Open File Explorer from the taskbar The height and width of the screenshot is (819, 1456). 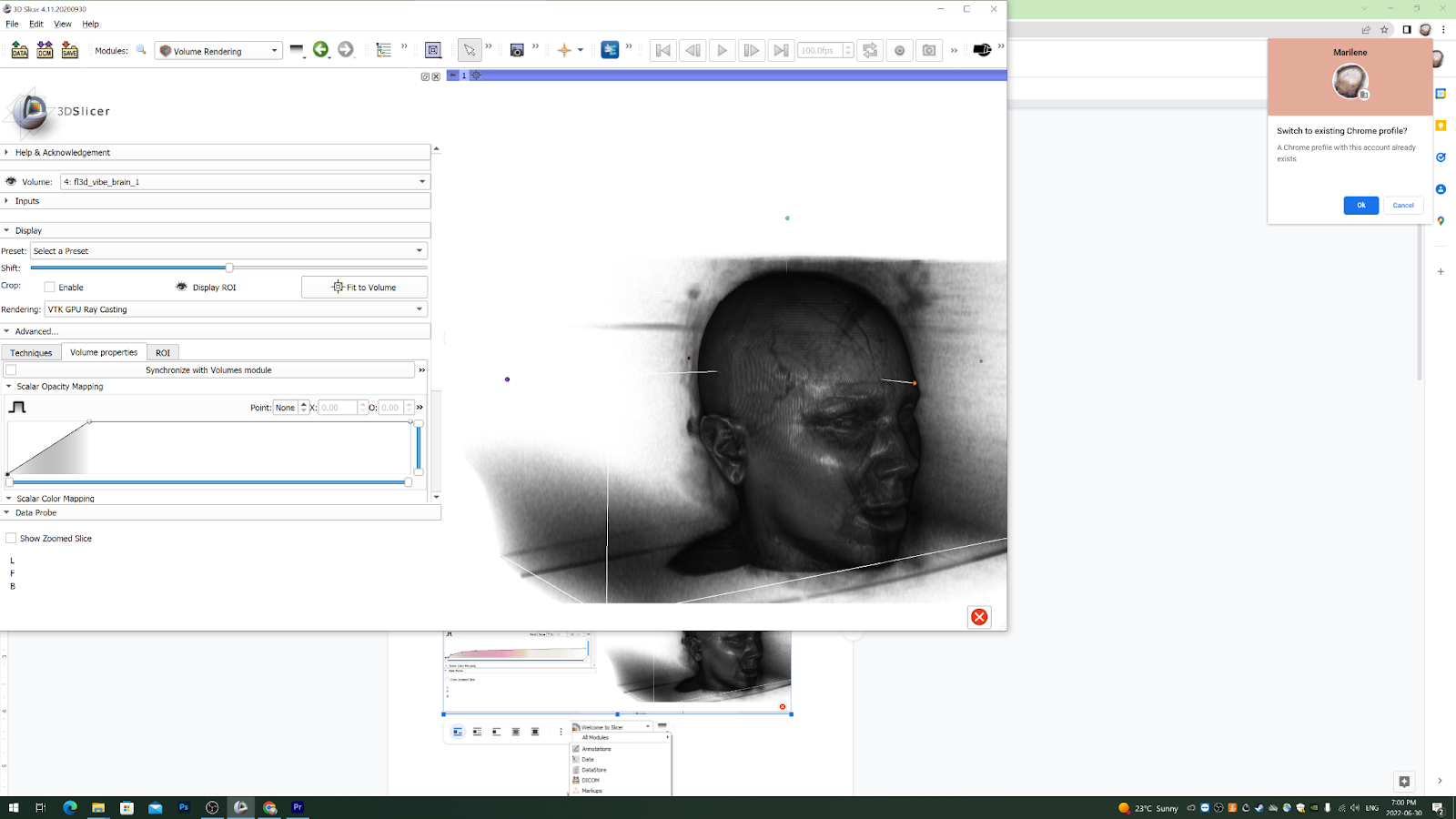click(97, 807)
